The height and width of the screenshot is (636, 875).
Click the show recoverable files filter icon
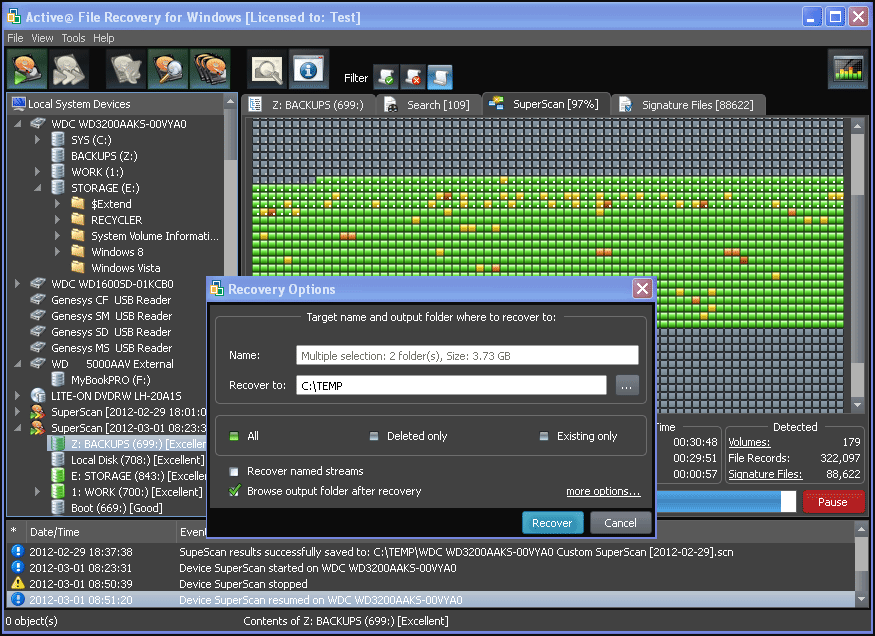(x=386, y=76)
